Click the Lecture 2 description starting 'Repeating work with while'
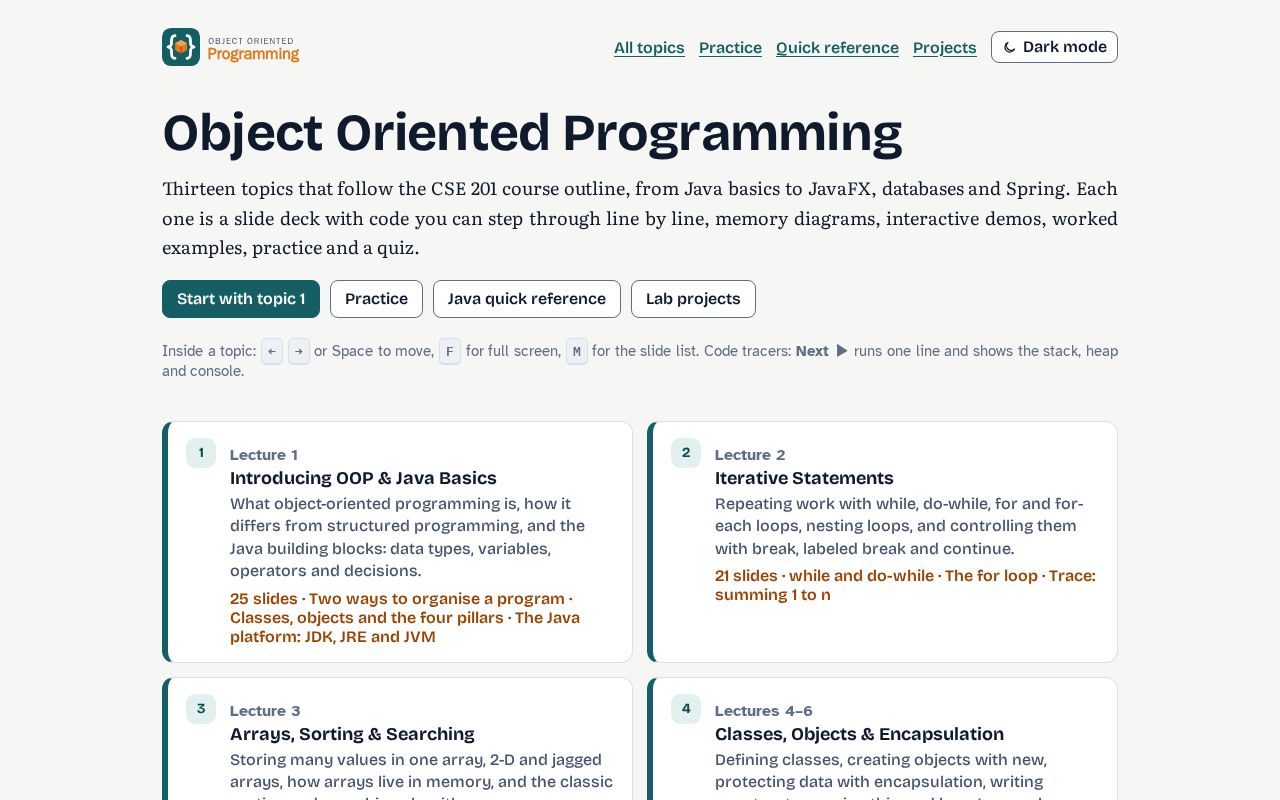Screen dimensions: 1280x800 pos(899,526)
